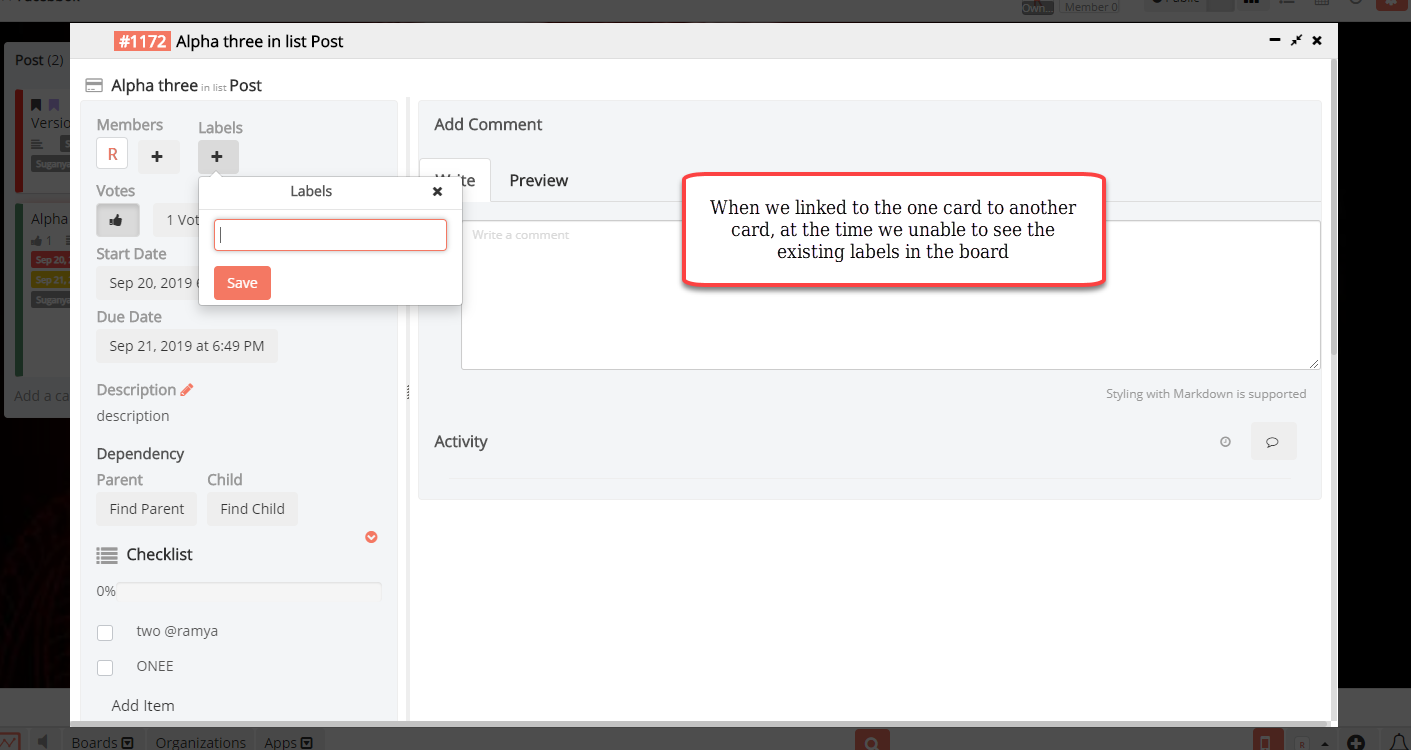
Task: Click the panel splitter handle
Action: pyautogui.click(x=408, y=393)
